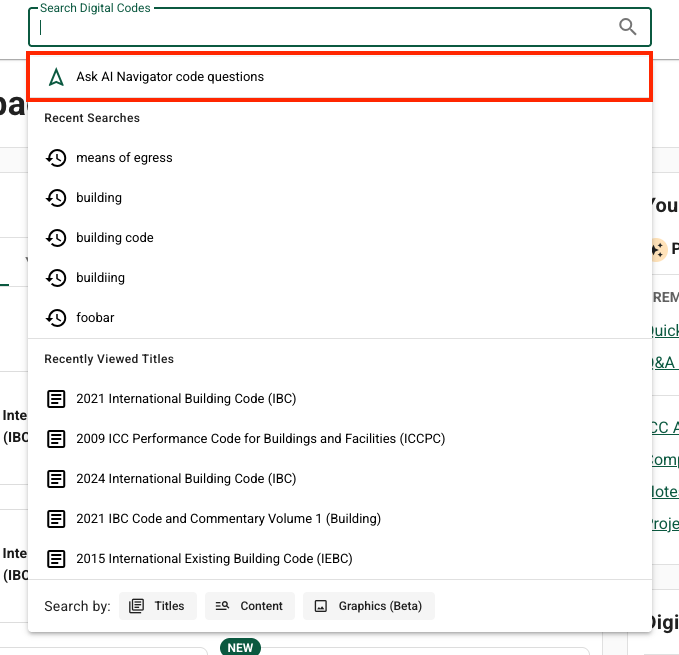Choose recent search 'foobar'
This screenshot has height=655, width=679.
click(x=340, y=318)
